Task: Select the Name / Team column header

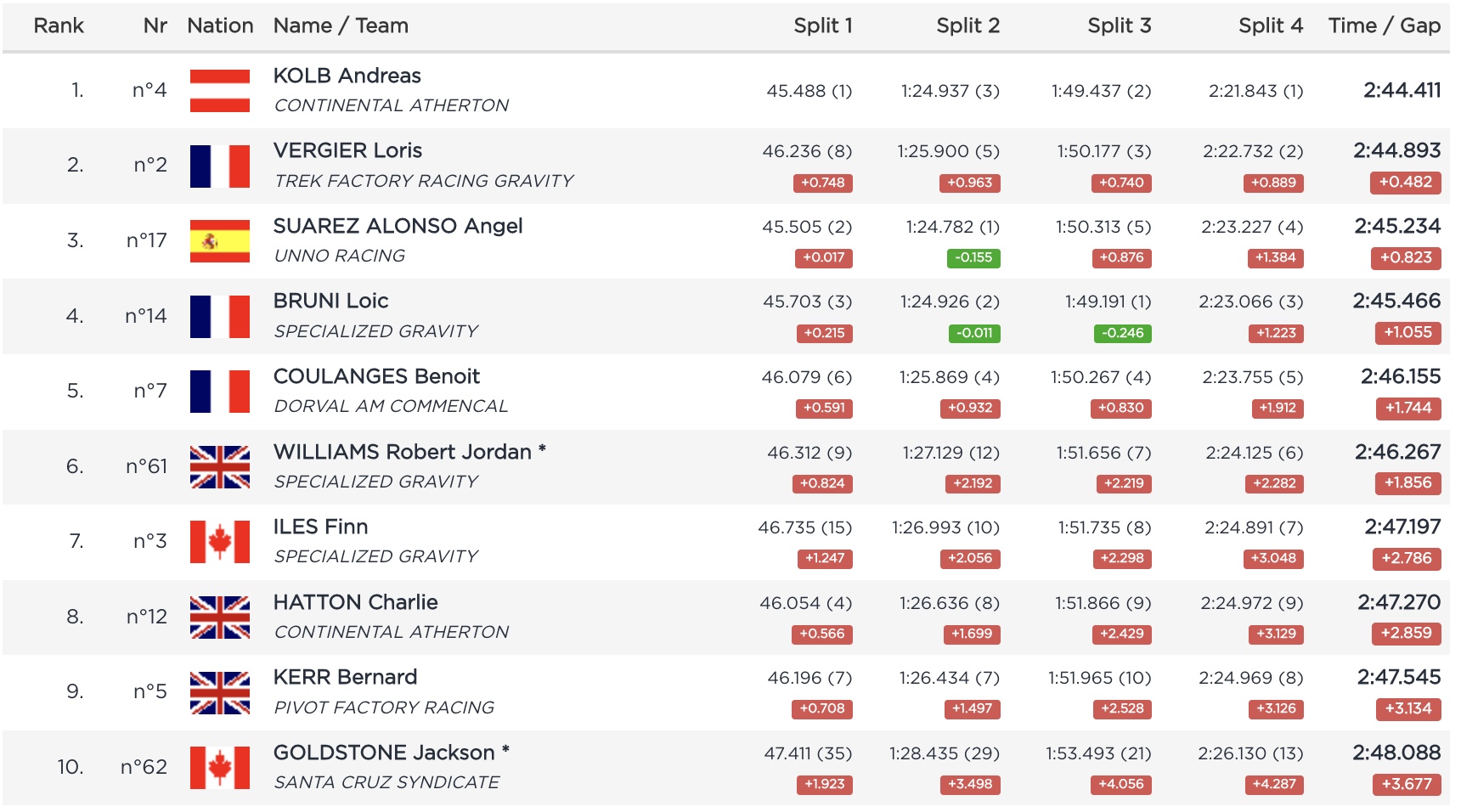Action: [341, 25]
